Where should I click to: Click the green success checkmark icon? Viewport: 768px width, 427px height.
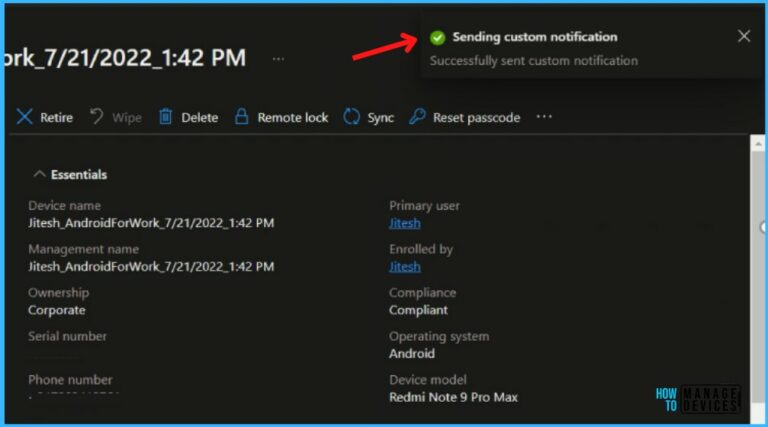437,37
